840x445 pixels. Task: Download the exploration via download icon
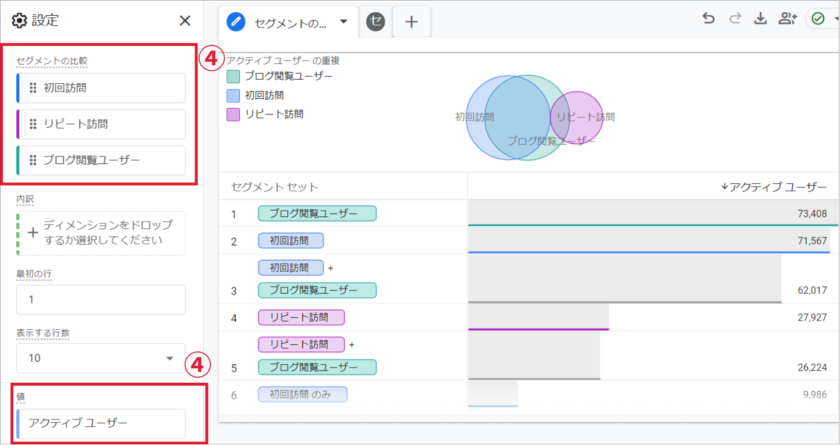pyautogui.click(x=760, y=19)
